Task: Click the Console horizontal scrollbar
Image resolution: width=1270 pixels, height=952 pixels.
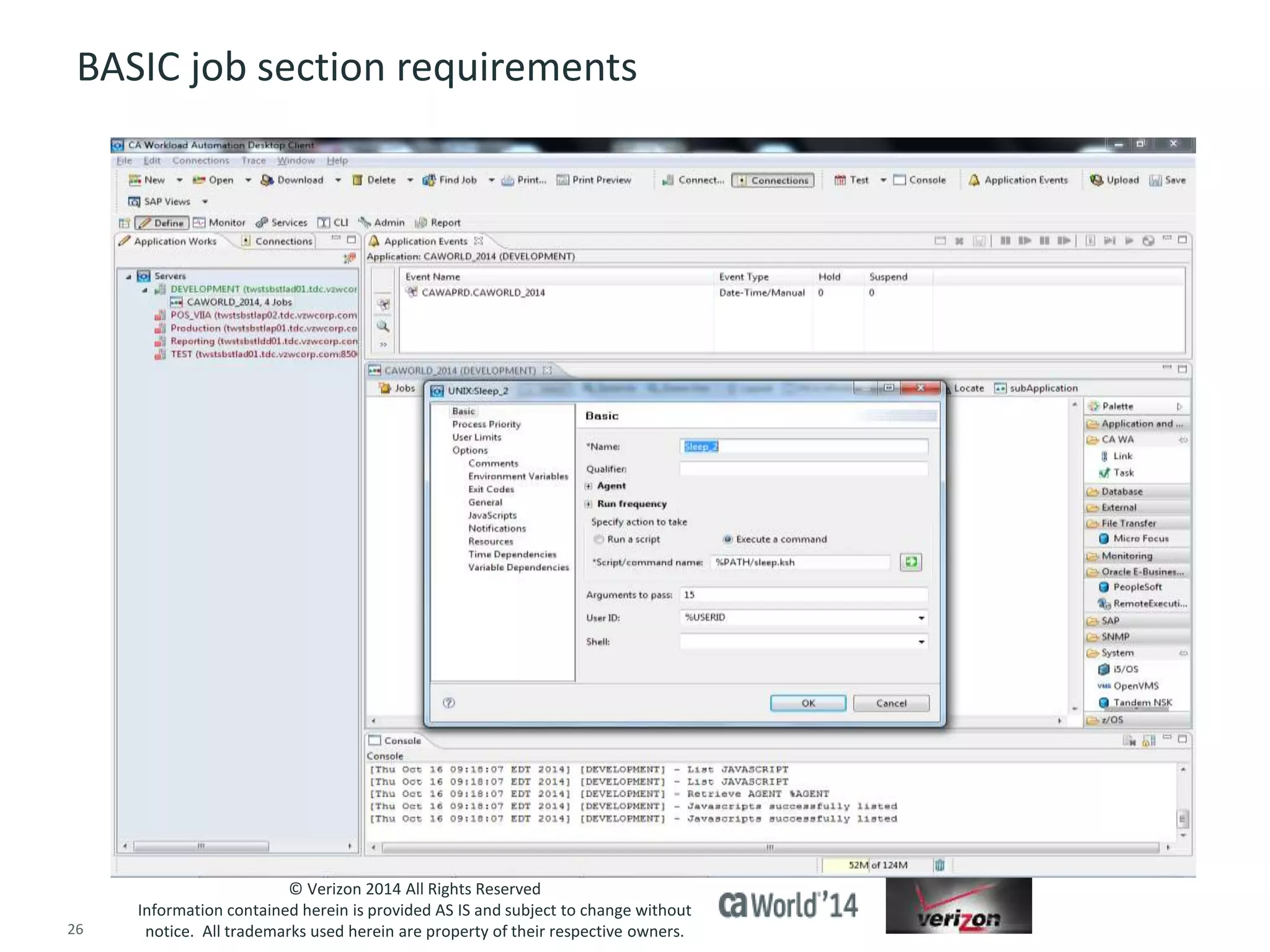Action: (770, 847)
